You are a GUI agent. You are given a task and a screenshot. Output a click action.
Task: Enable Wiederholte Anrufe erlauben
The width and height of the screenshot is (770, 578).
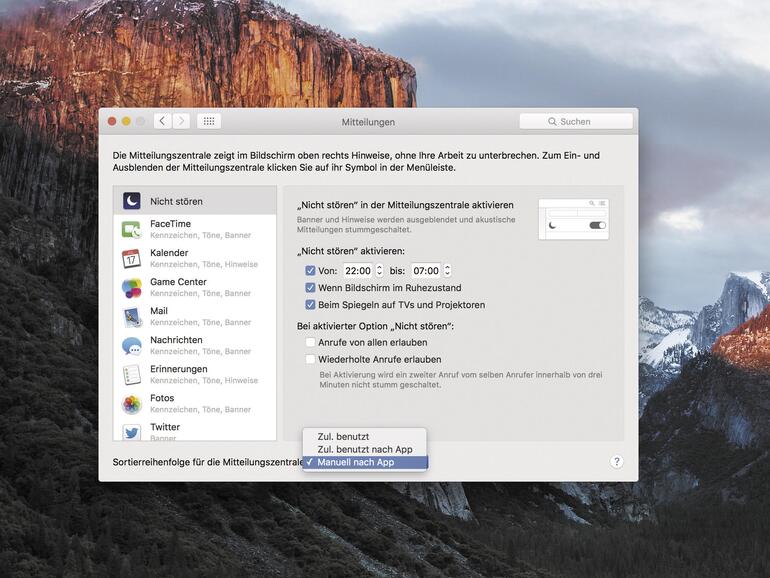pyautogui.click(x=310, y=359)
